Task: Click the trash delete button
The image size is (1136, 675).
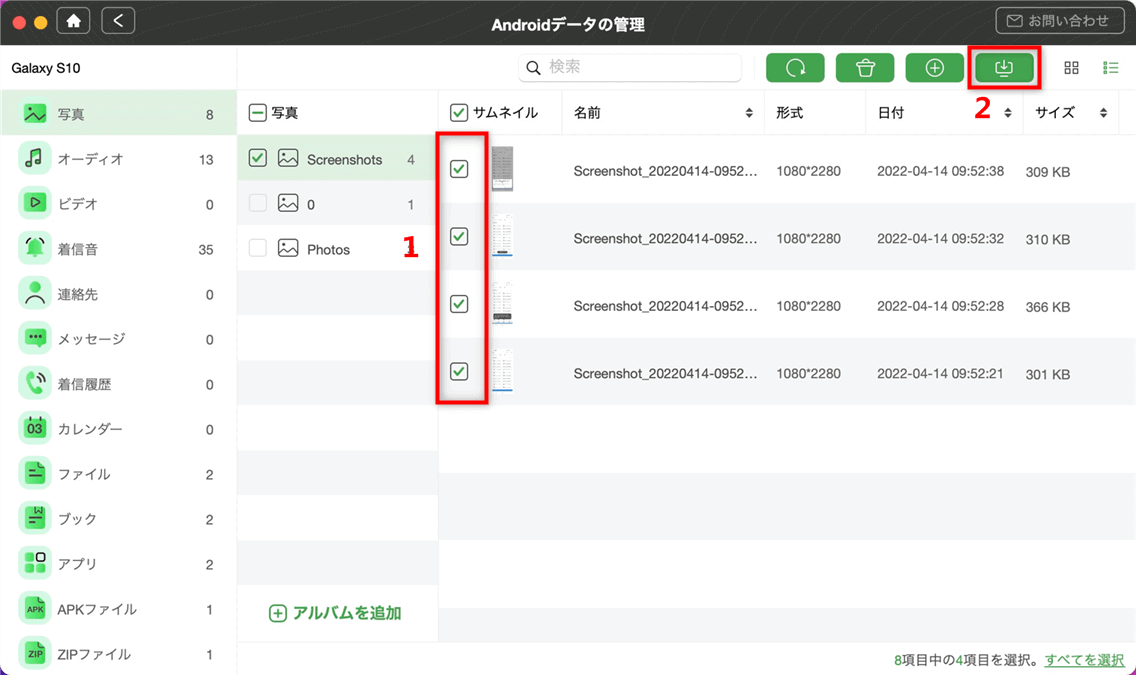Action: pyautogui.click(x=864, y=67)
